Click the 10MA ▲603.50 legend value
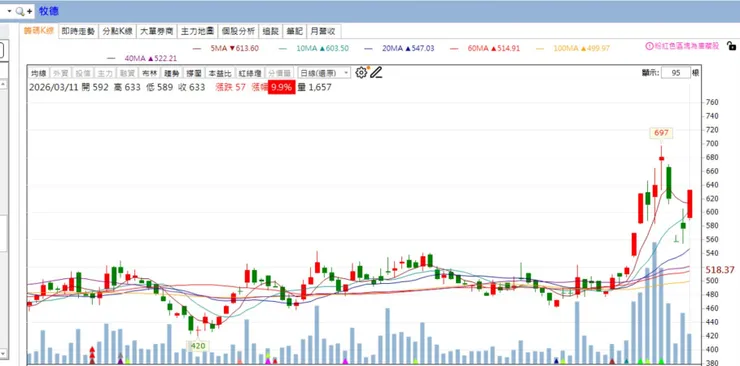 click(323, 49)
